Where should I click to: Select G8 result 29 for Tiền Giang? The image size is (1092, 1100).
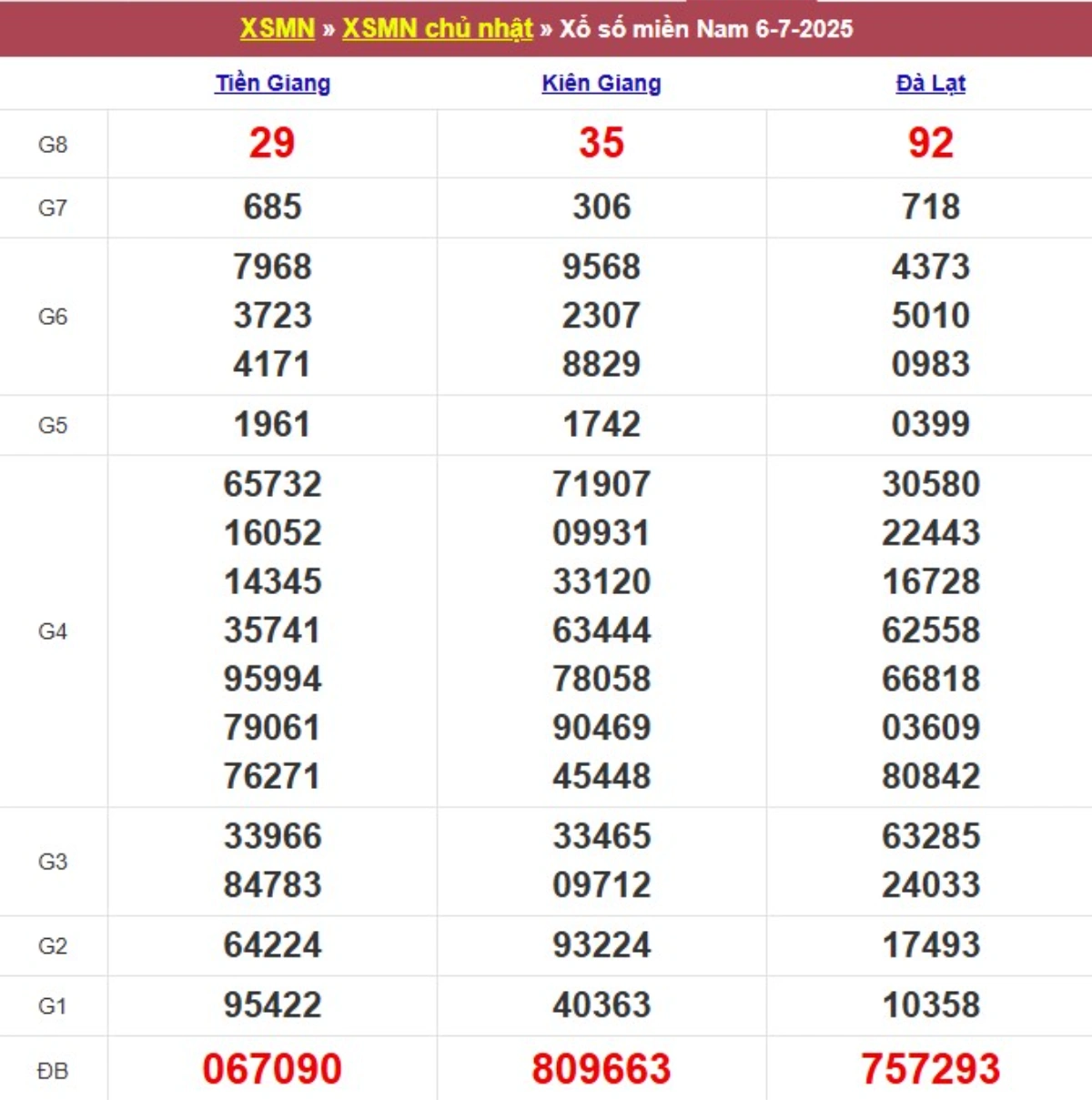click(272, 143)
